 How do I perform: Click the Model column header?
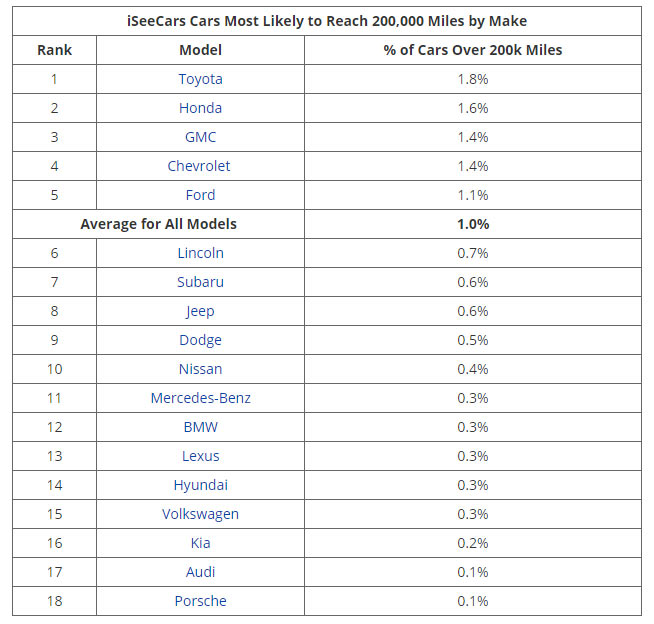coord(200,50)
